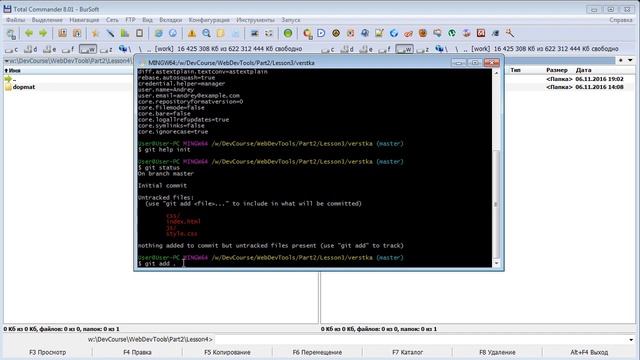
Task: Select the dopmat folder in left panel
Action: [24, 87]
